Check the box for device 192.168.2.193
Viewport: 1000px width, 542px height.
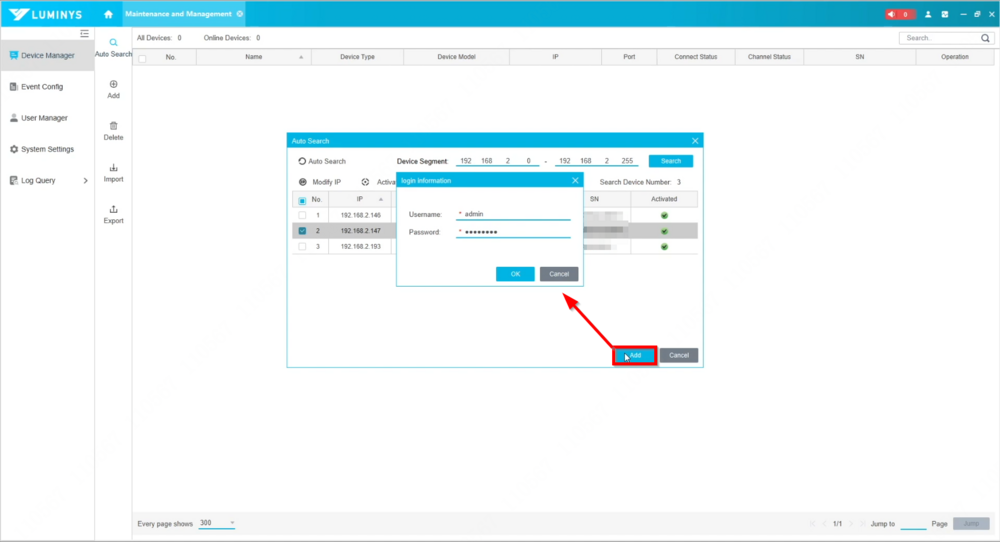coord(302,246)
